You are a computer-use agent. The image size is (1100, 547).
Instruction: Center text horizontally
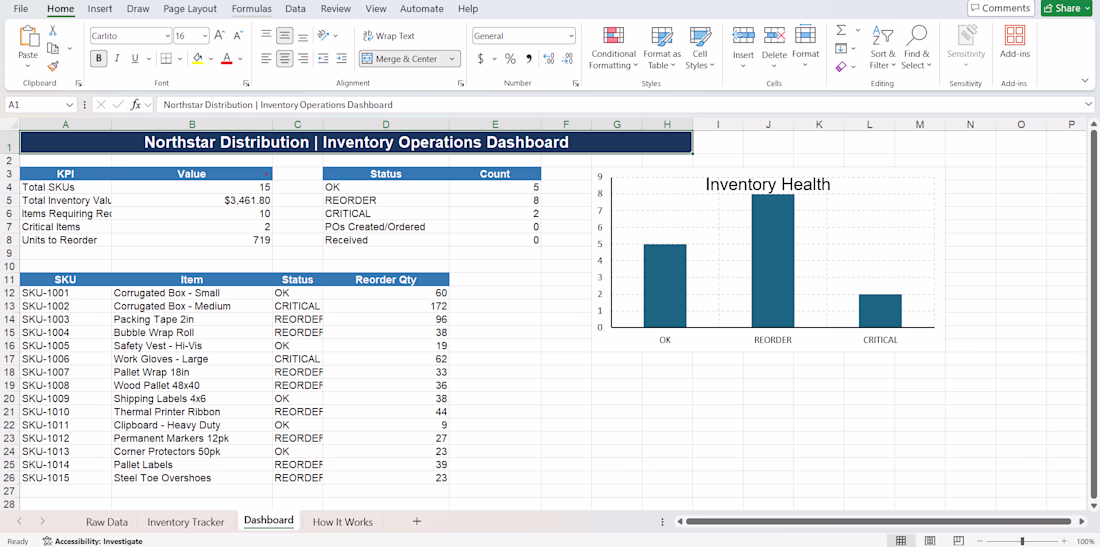point(284,58)
